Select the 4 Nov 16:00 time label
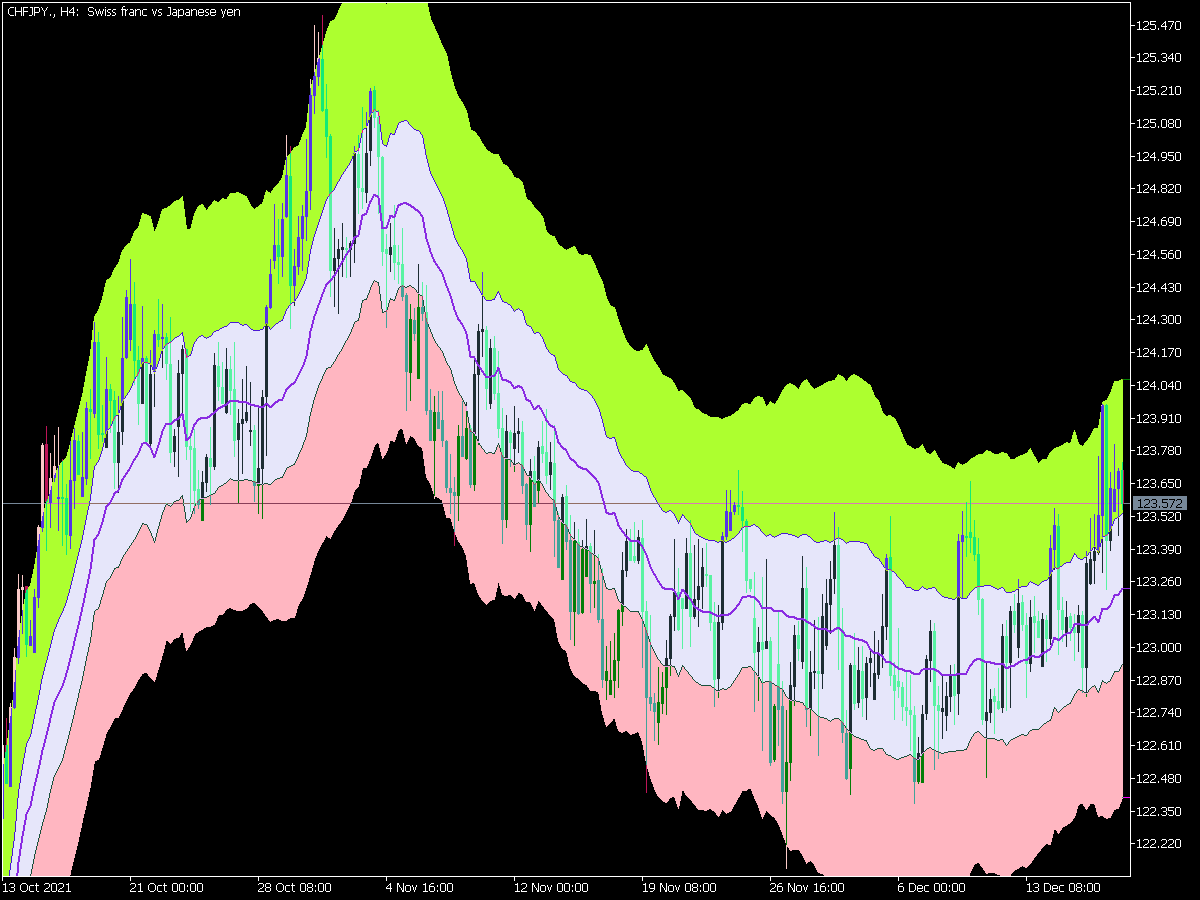 (x=419, y=887)
